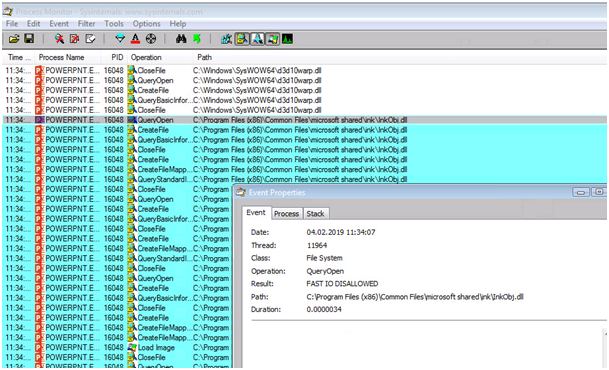
Task: Minimize the Event Properties window
Action: (x=581, y=192)
